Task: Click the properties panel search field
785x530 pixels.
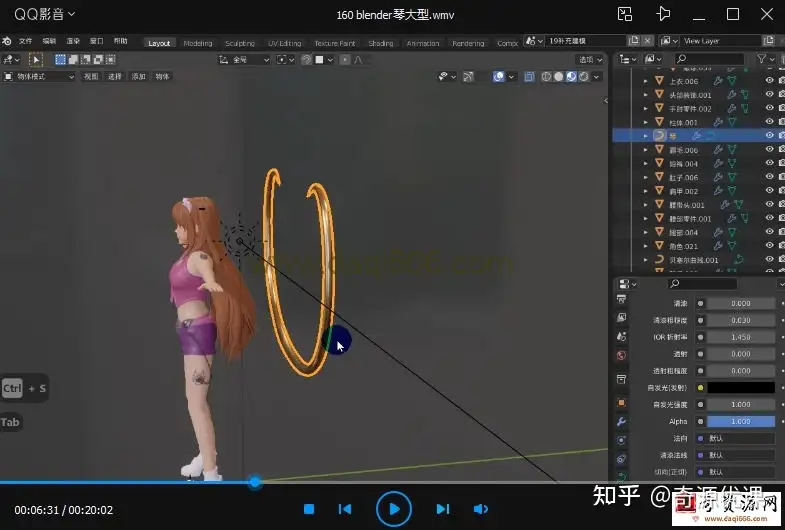Action: pos(702,284)
